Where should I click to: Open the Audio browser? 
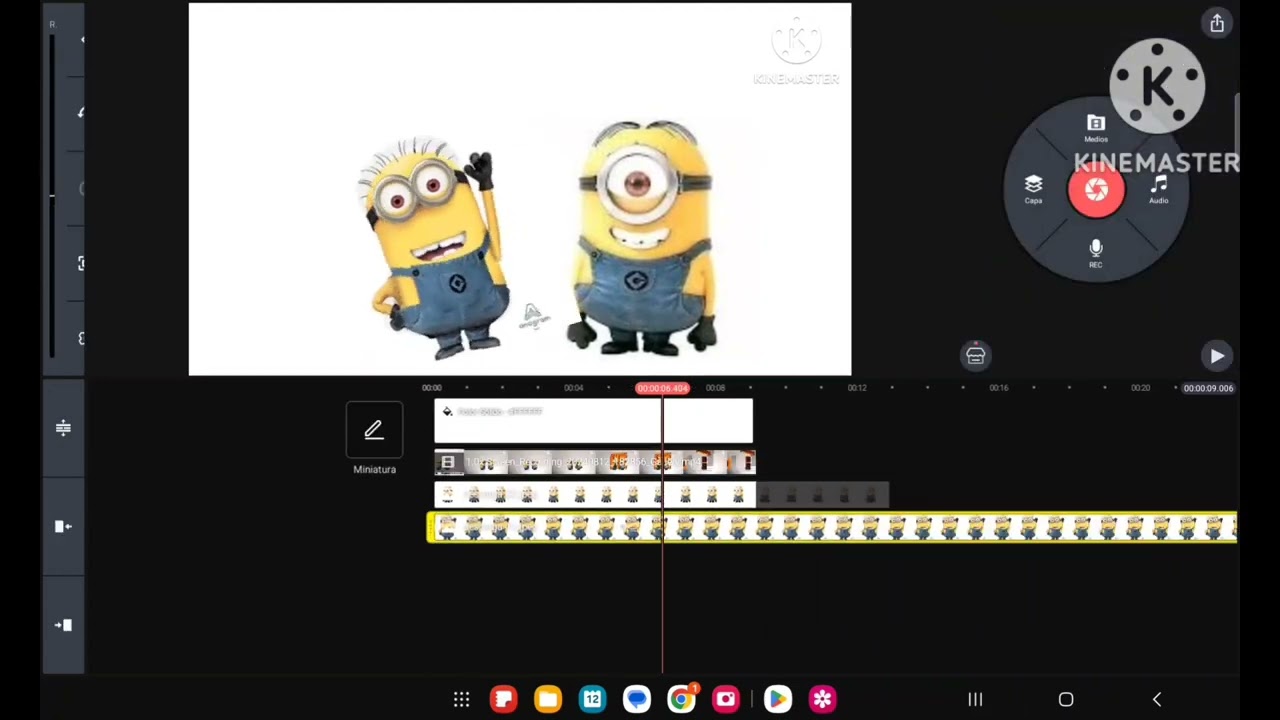click(1158, 189)
